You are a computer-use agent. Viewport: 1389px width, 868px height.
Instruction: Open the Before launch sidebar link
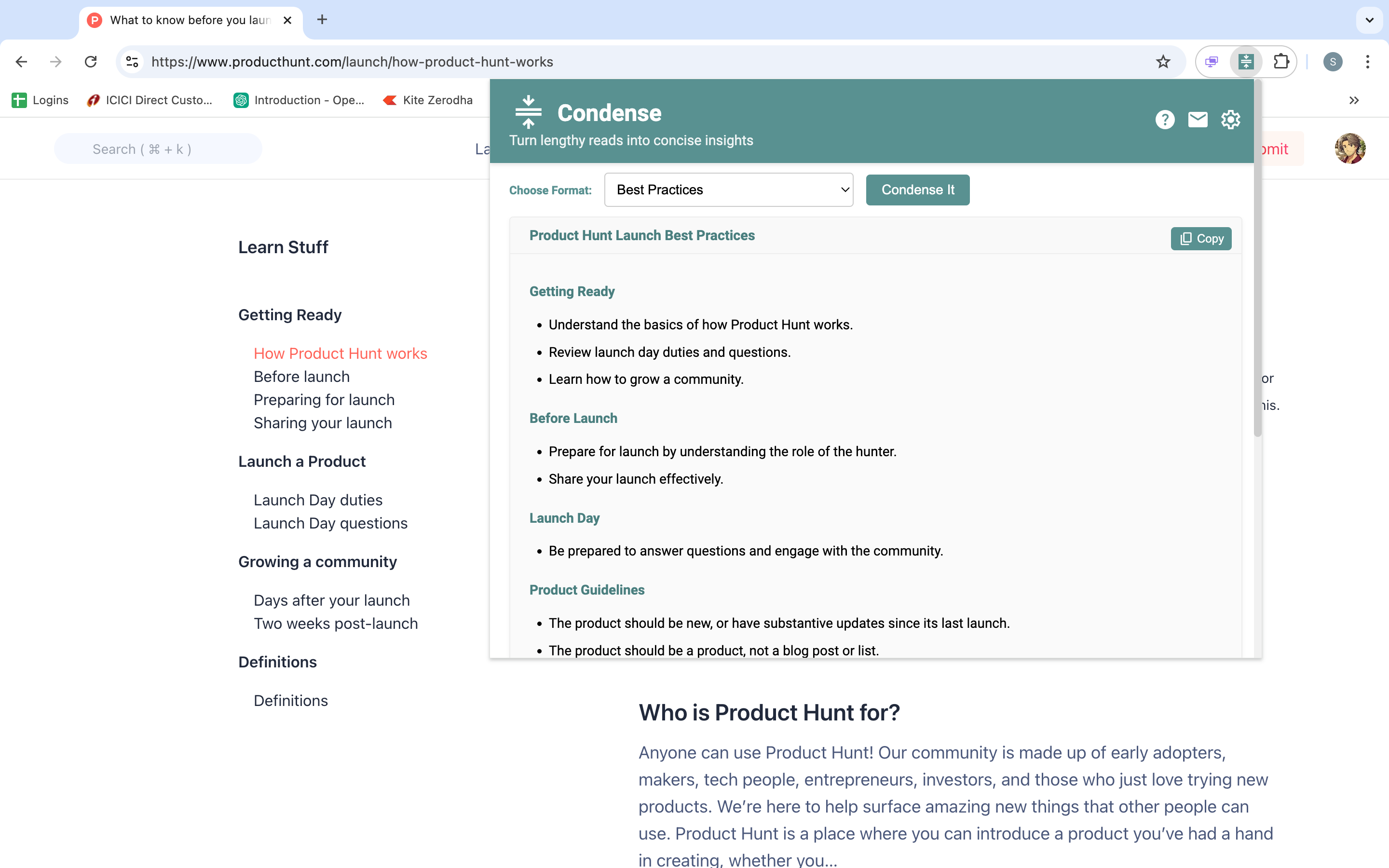[301, 377]
